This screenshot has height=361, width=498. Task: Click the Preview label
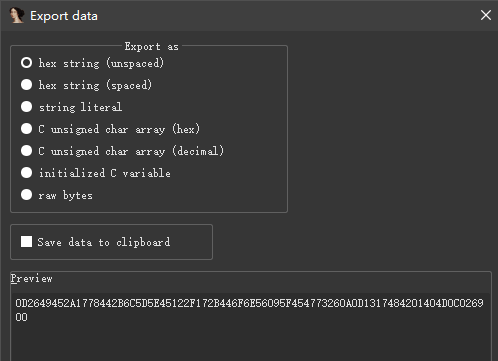[x=32, y=279]
